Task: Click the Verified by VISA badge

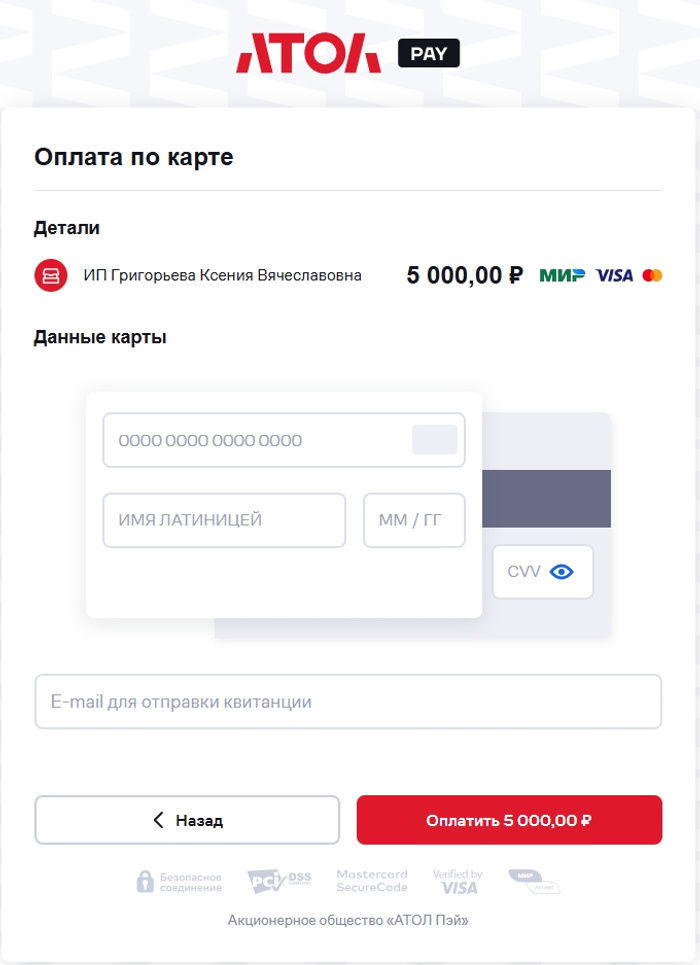Action: [458, 881]
